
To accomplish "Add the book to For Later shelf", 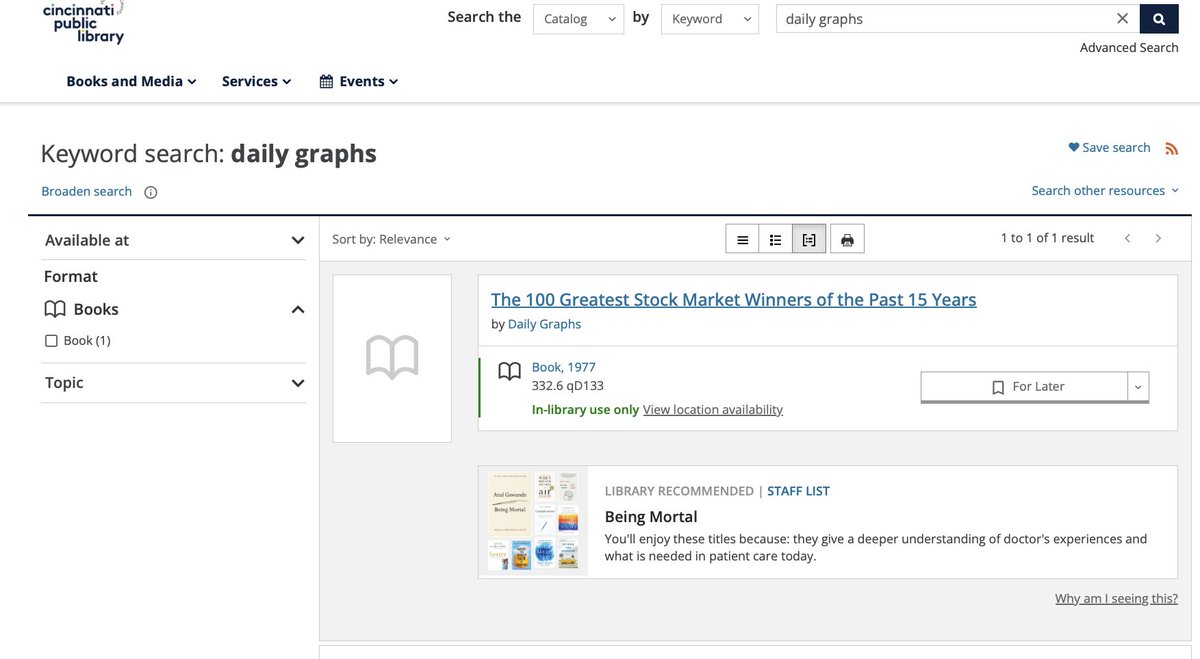I will [x=1024, y=387].
